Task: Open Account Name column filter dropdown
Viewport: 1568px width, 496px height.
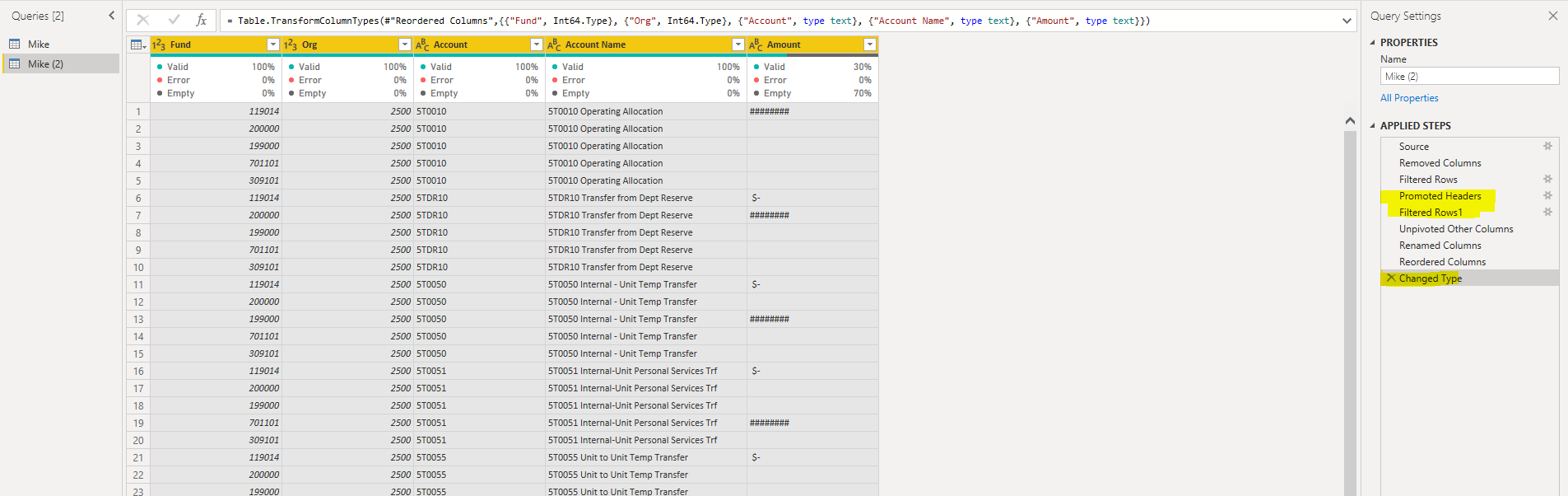Action: [737, 44]
